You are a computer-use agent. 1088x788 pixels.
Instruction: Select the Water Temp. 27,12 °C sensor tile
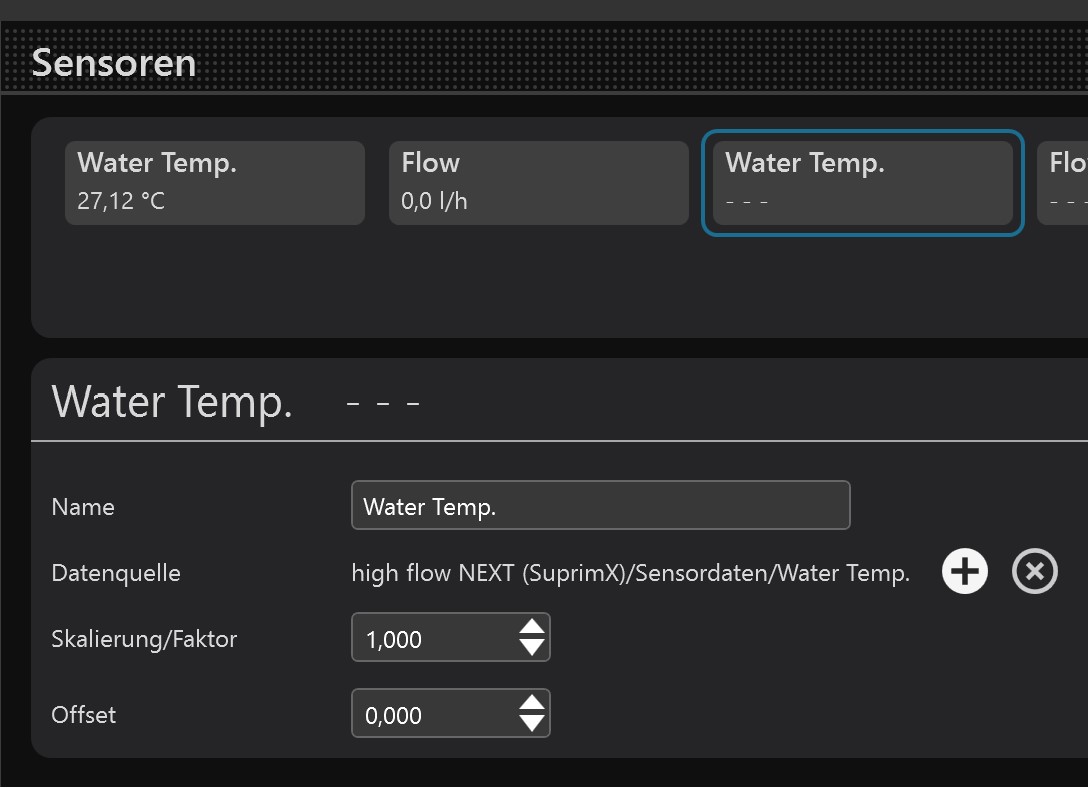click(x=214, y=182)
